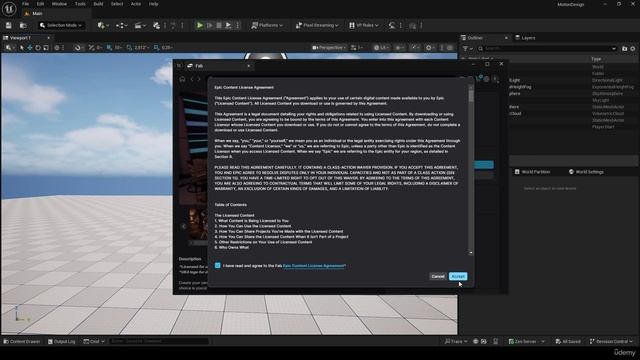Click the Outliner search field
640x360 pixels.
(547, 49)
